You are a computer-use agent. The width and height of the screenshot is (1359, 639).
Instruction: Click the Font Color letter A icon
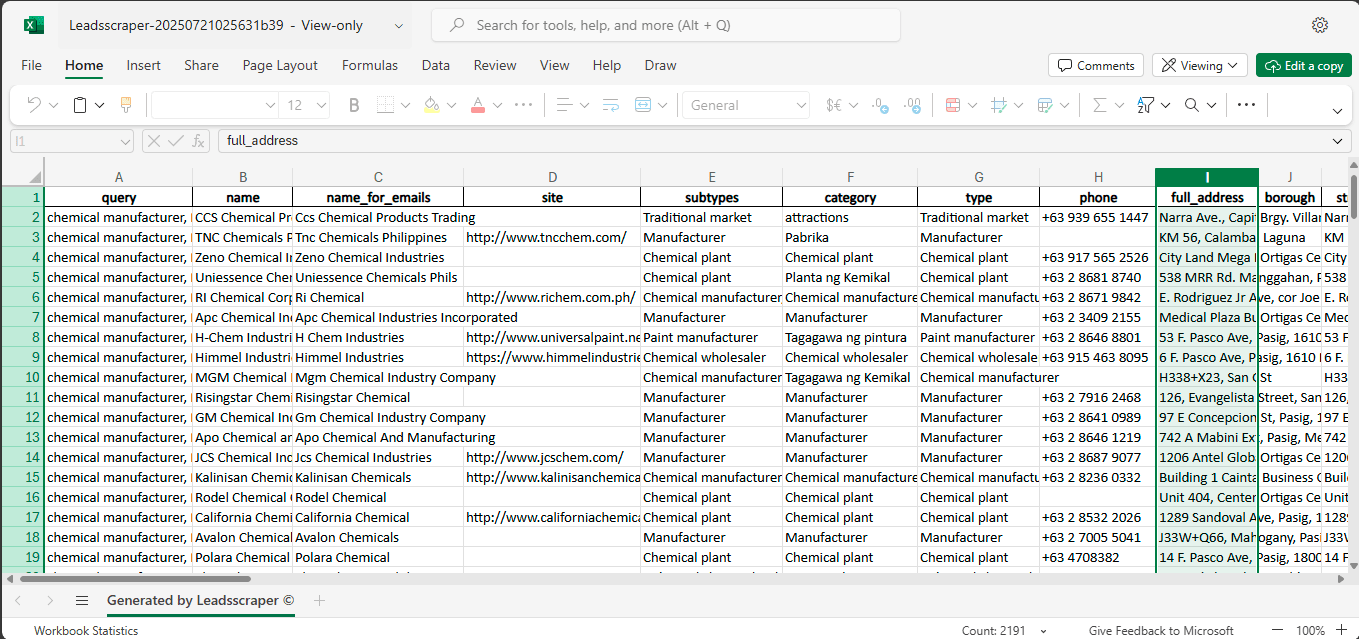[478, 105]
